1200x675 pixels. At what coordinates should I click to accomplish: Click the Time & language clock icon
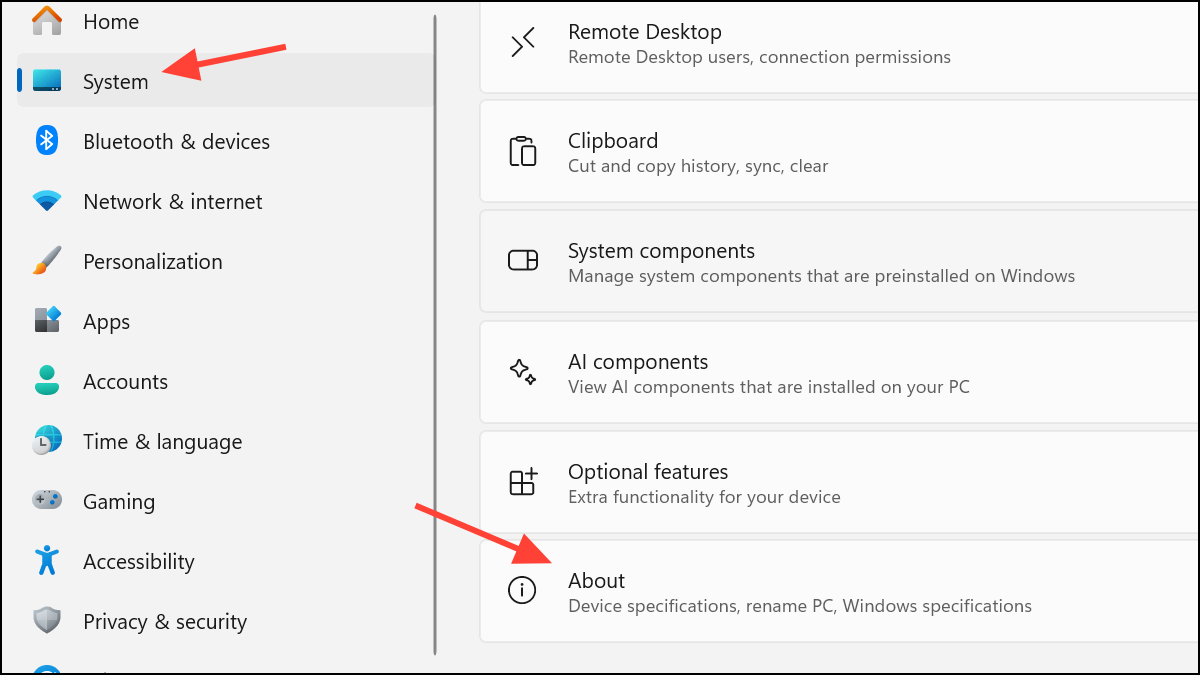46,441
